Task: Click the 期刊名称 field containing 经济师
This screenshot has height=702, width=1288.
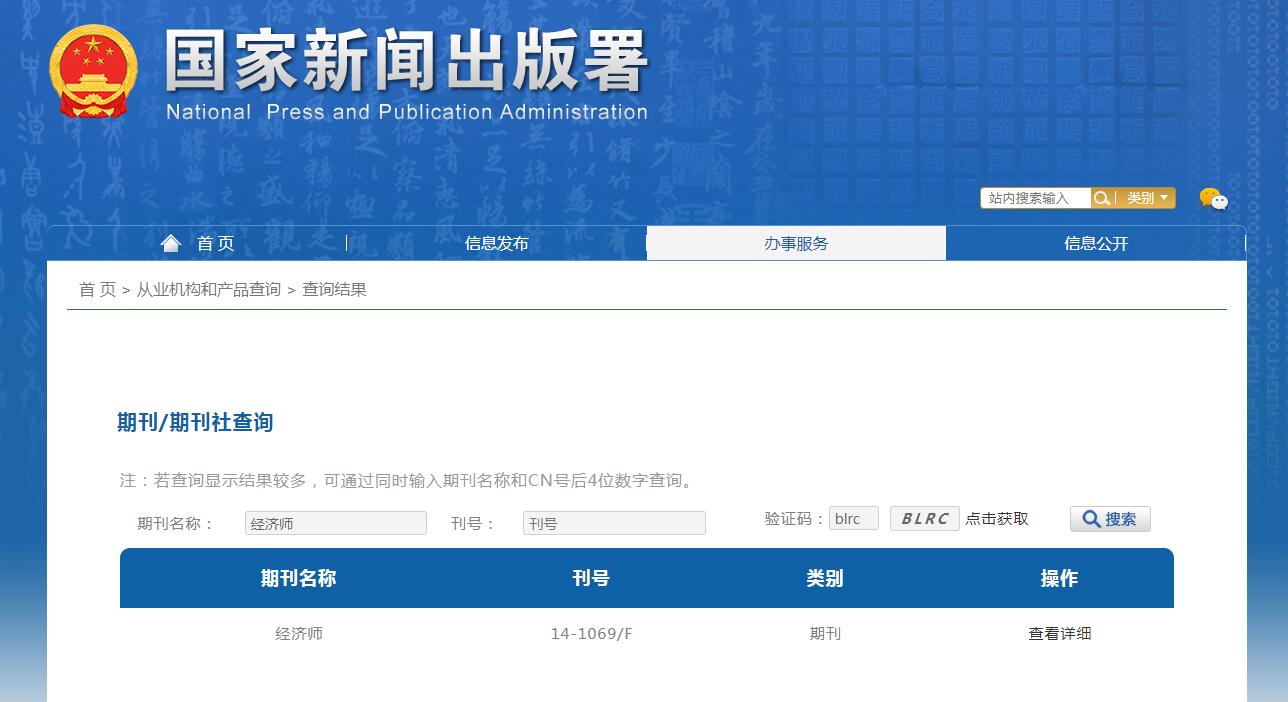Action: point(336,522)
